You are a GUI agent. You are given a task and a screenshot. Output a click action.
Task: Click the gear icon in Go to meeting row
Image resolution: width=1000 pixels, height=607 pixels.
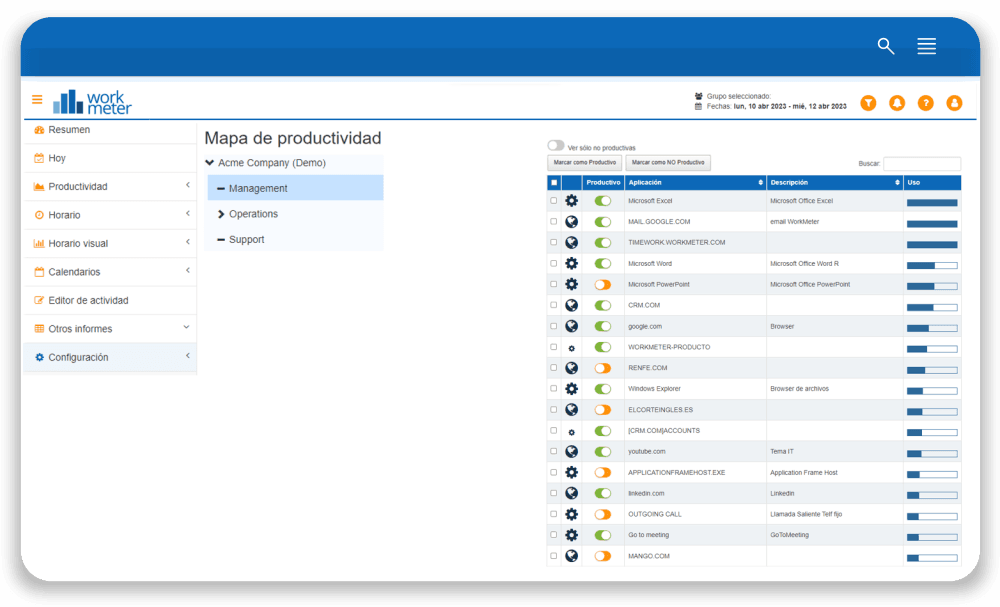(x=571, y=535)
